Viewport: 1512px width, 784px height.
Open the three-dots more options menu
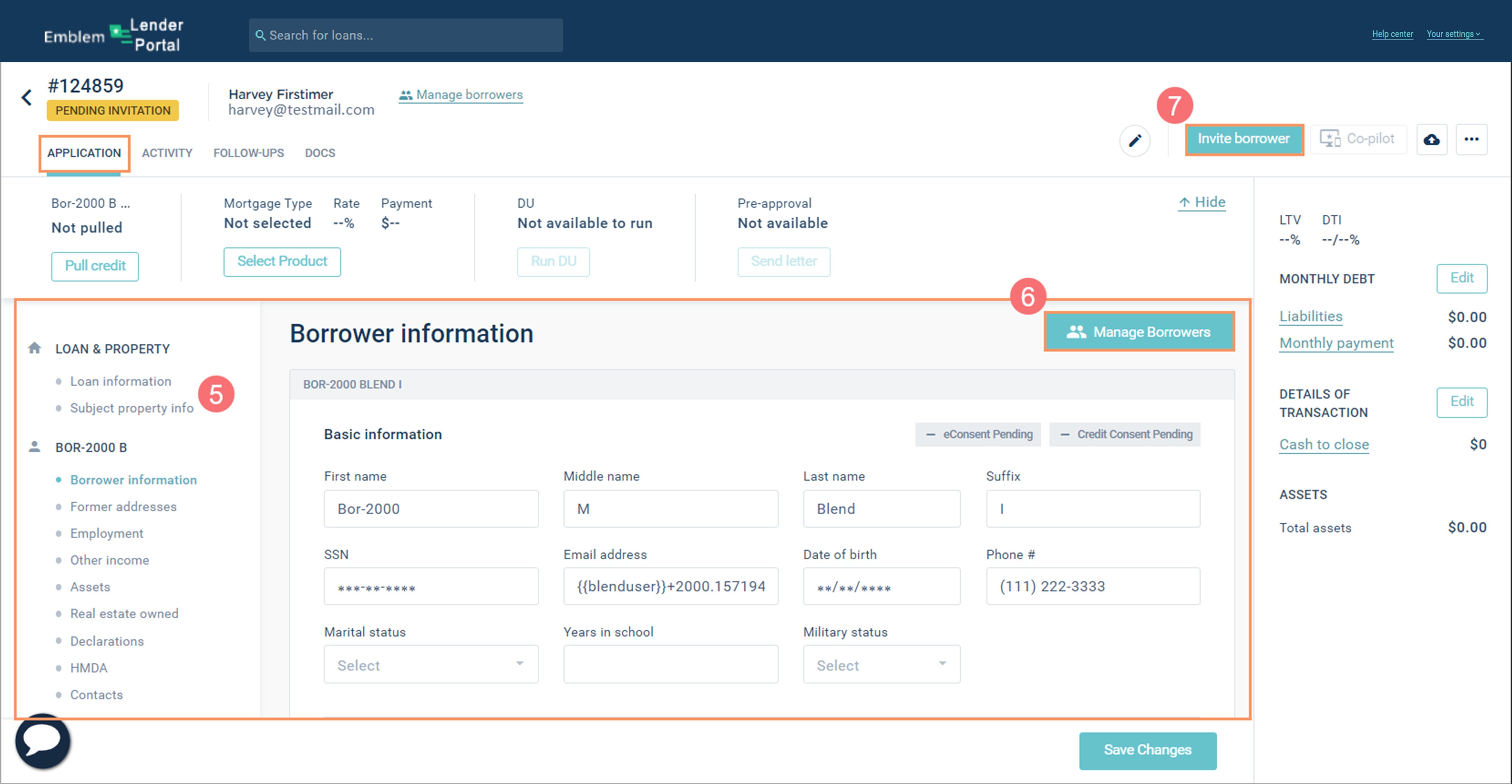tap(1471, 140)
